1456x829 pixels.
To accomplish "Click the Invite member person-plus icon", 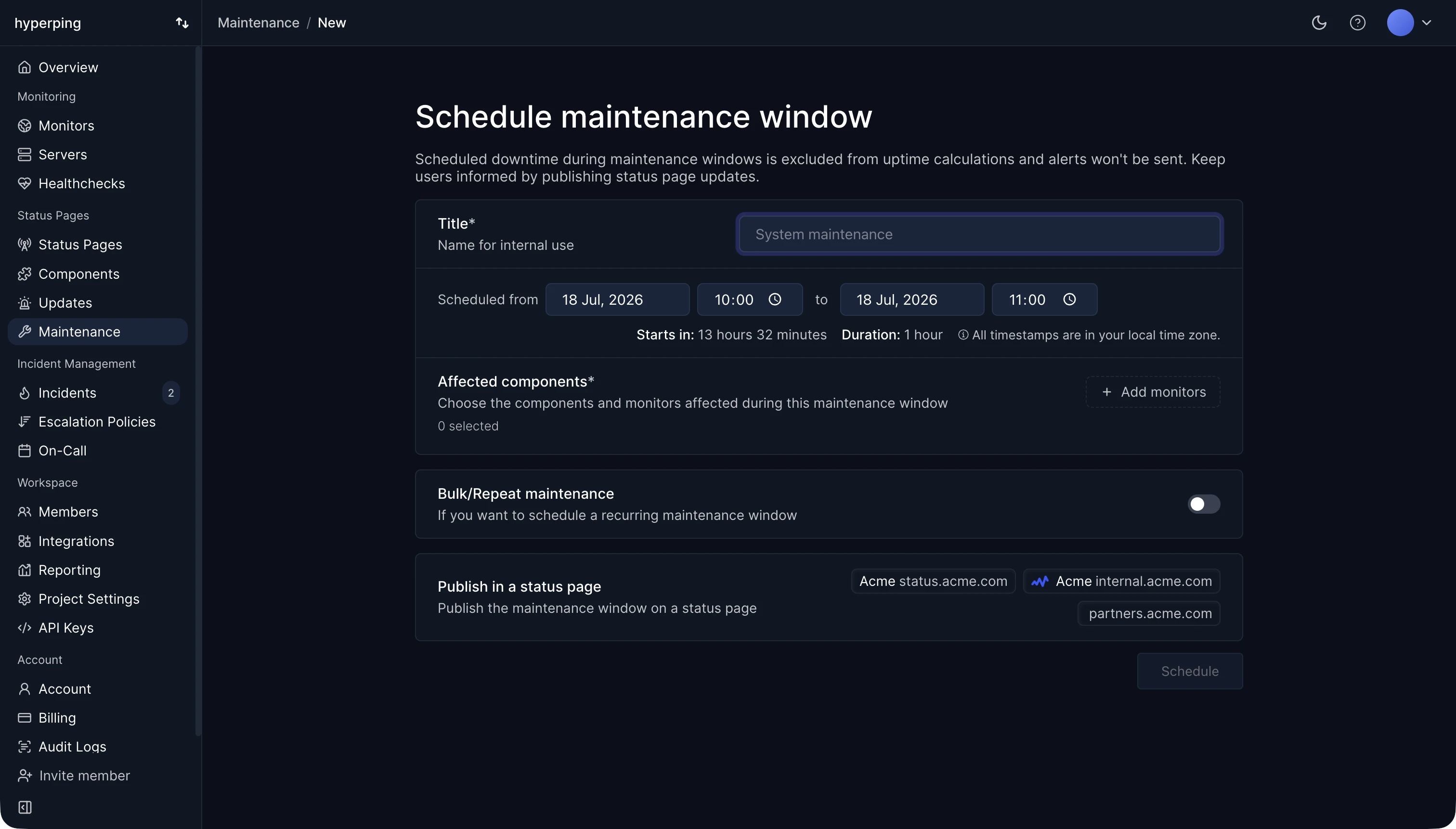I will (25, 776).
